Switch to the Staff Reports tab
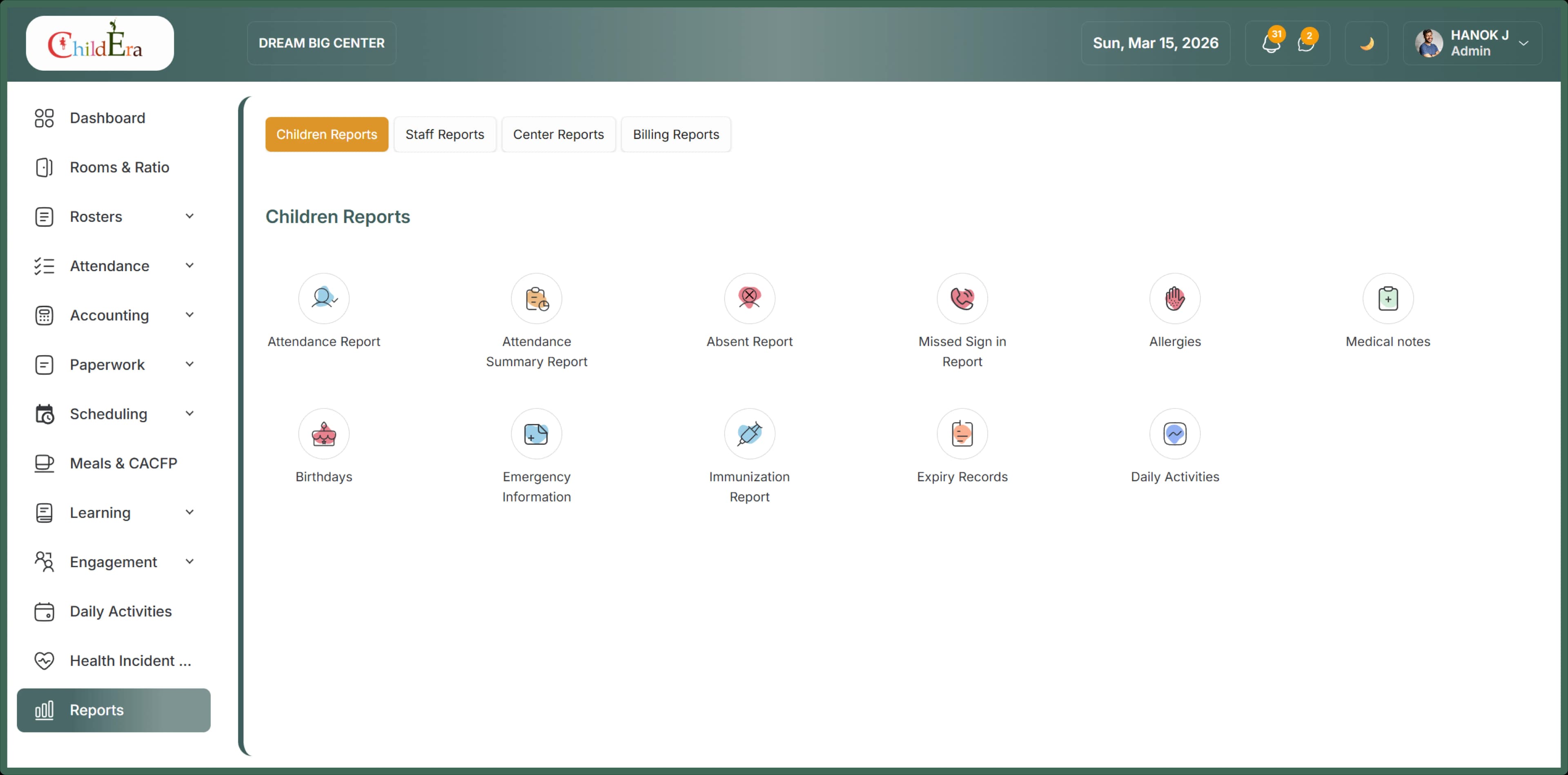 pyautogui.click(x=444, y=135)
